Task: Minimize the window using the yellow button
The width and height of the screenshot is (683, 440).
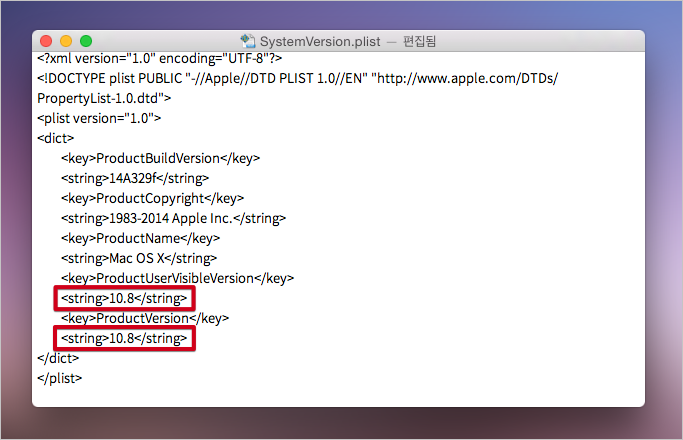Action: (x=66, y=41)
